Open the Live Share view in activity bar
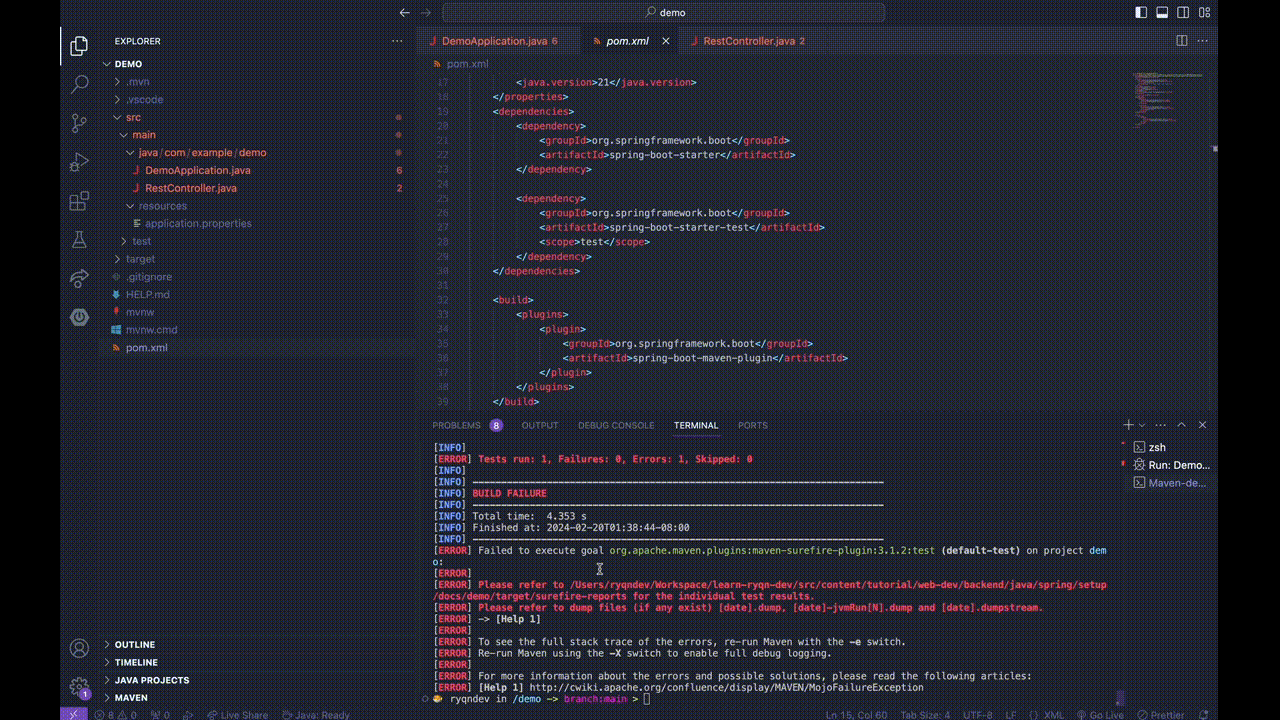1280x720 pixels. pyautogui.click(x=79, y=278)
